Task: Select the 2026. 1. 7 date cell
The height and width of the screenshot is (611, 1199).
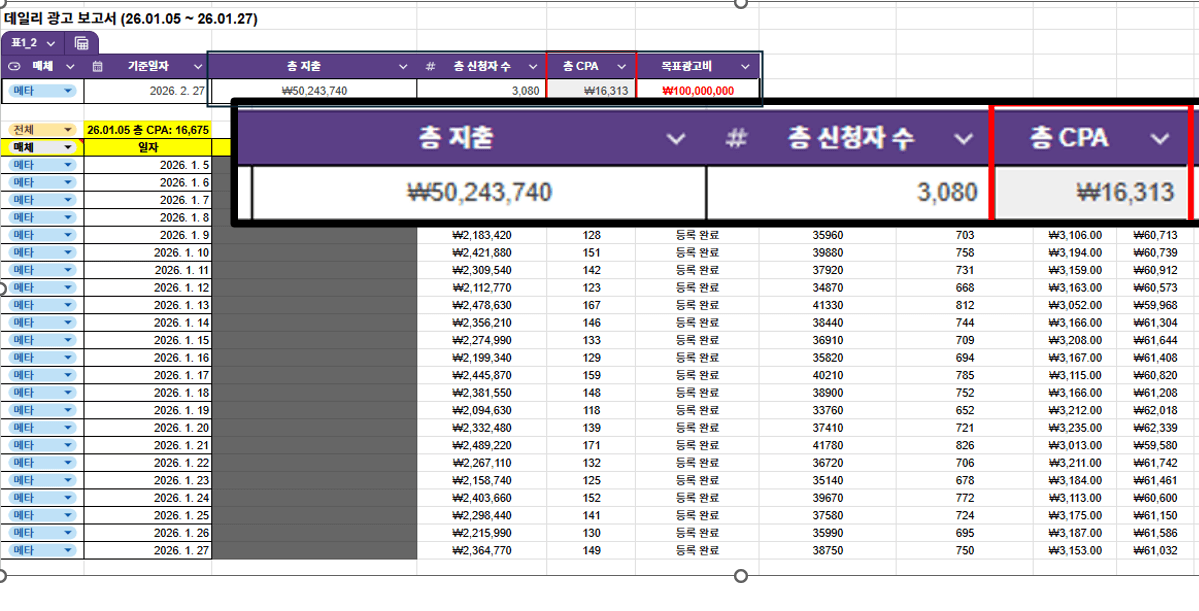Action: pyautogui.click(x=148, y=200)
